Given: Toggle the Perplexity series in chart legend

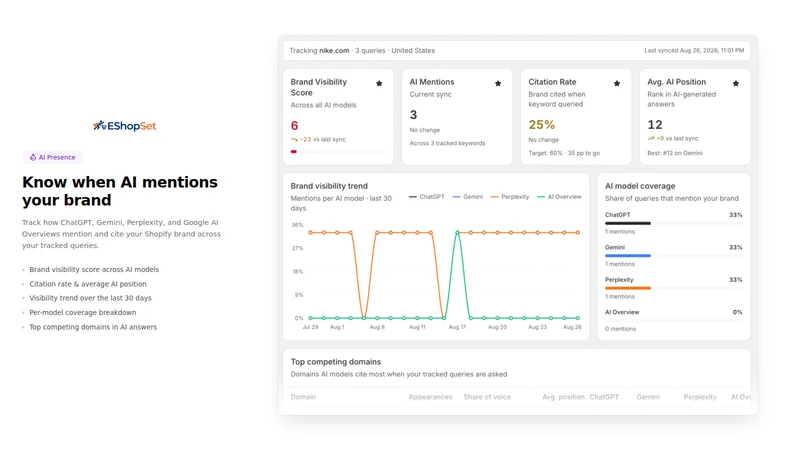Looking at the screenshot, I should tap(510, 196).
